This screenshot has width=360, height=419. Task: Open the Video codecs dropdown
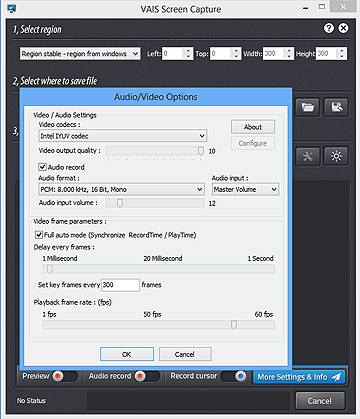tap(123, 136)
